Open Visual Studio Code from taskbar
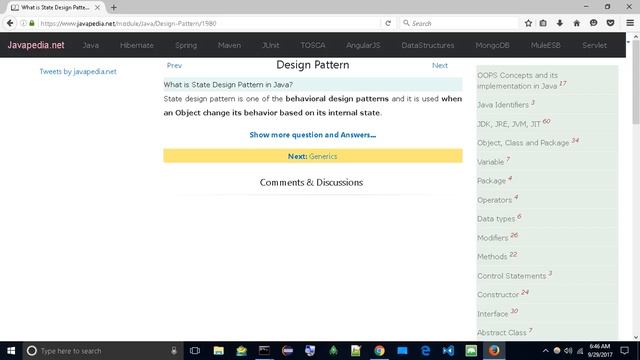The height and width of the screenshot is (360, 640). [448, 351]
